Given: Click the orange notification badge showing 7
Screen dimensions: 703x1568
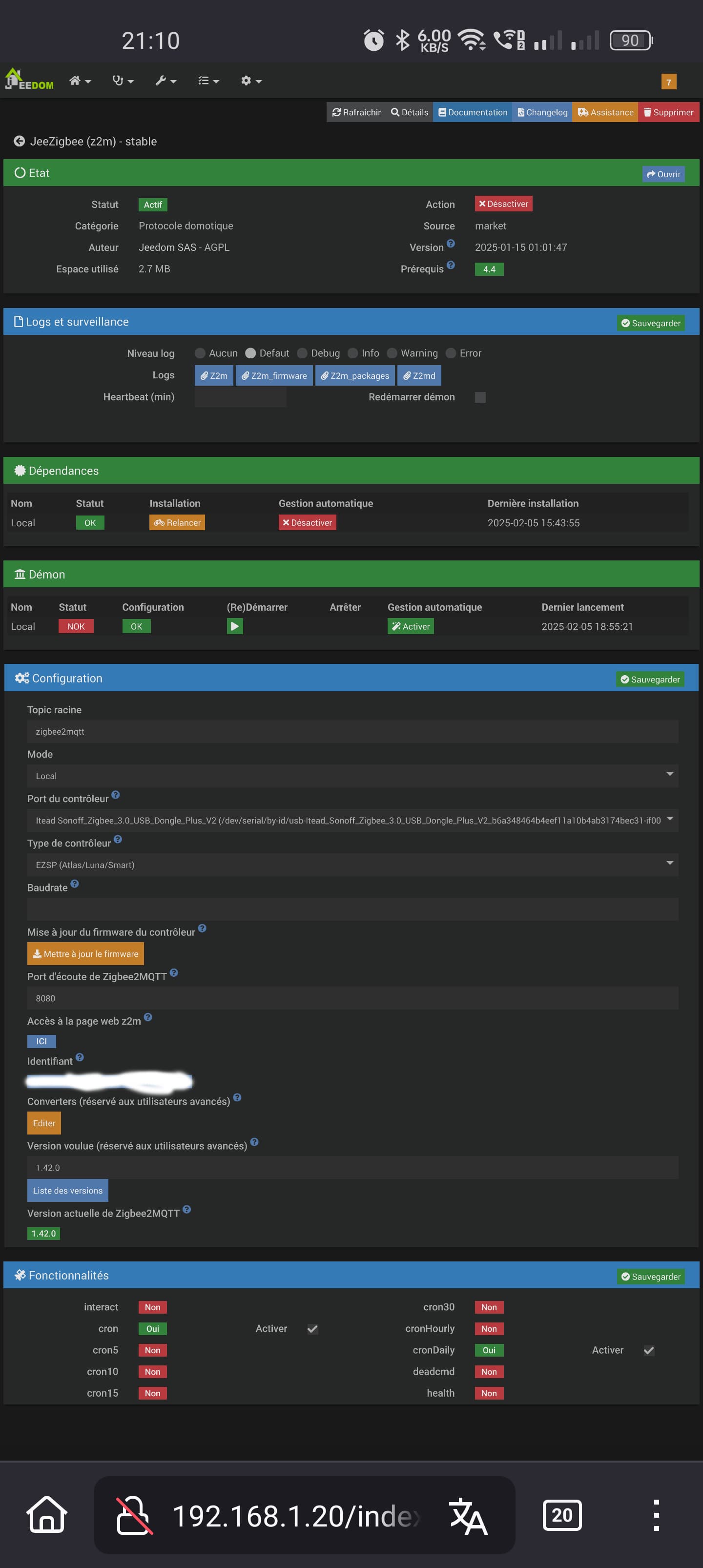Looking at the screenshot, I should pos(668,82).
